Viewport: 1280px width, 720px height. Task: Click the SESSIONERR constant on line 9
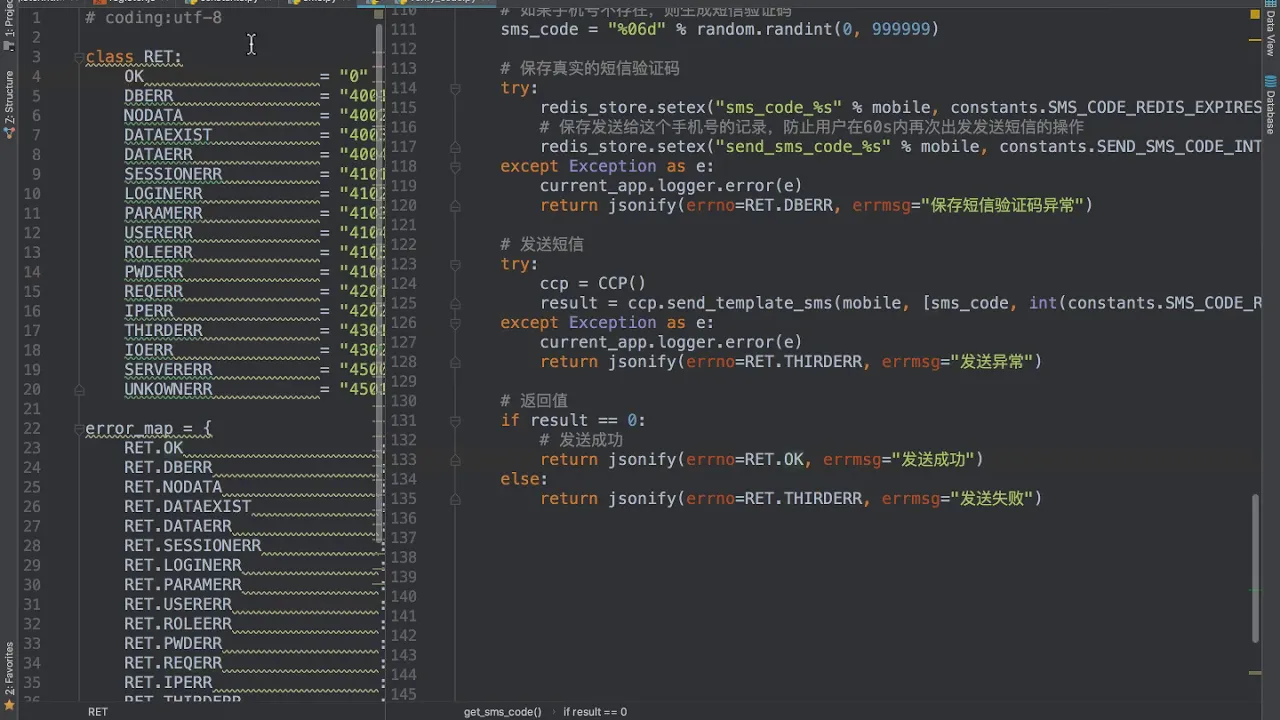[173, 174]
